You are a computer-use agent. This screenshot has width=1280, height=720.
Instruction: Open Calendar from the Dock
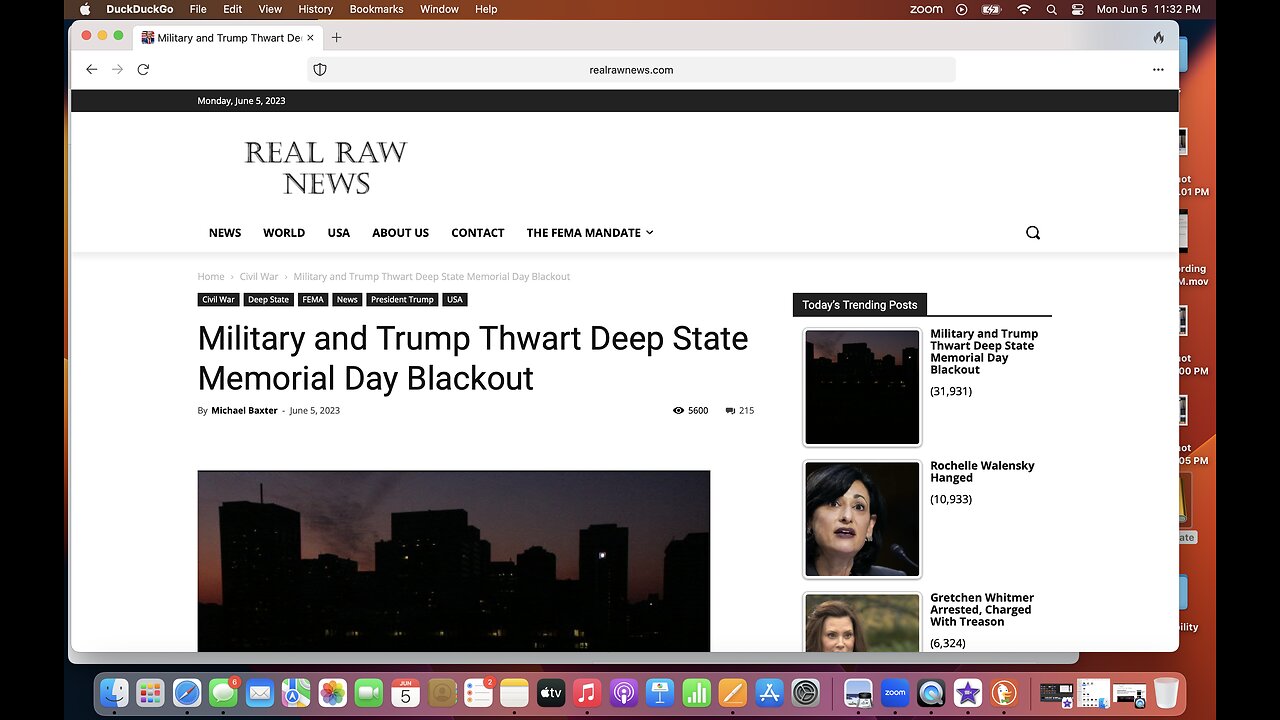[405, 692]
